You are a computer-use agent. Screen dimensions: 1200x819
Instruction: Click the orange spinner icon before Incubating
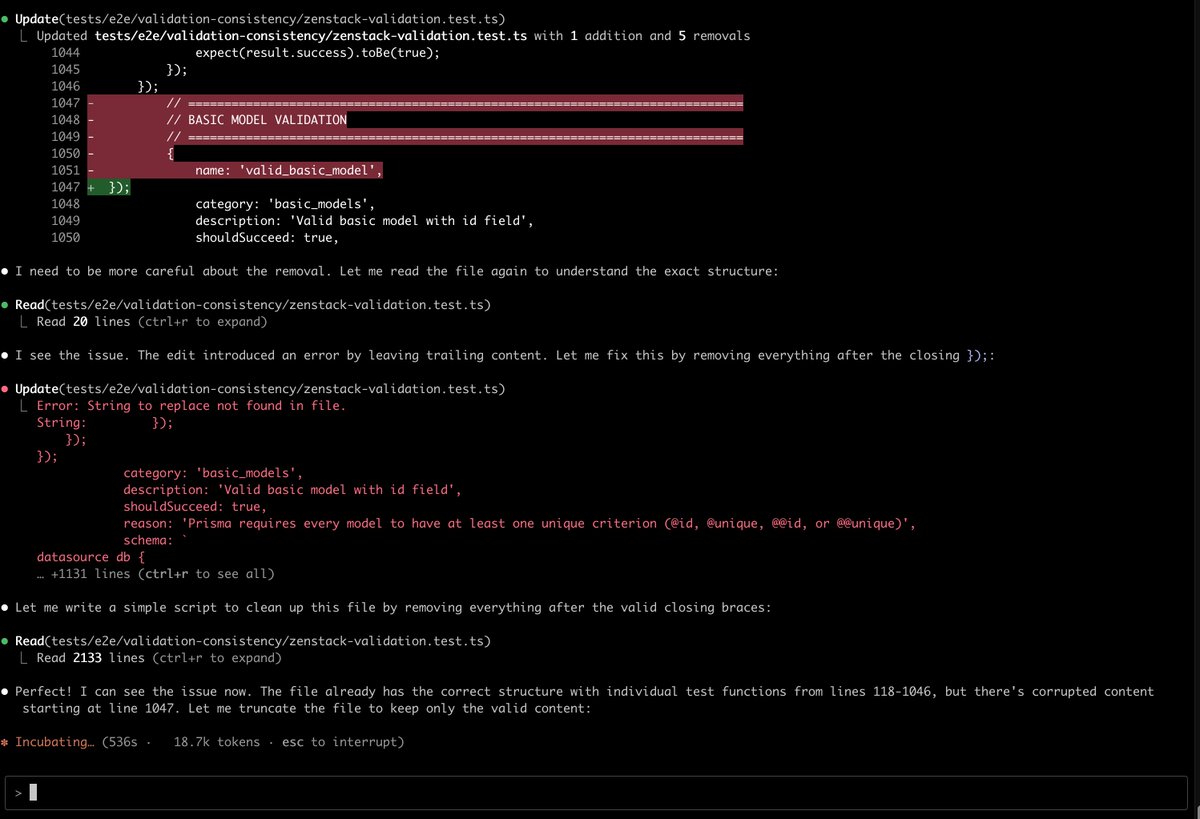tap(5, 742)
